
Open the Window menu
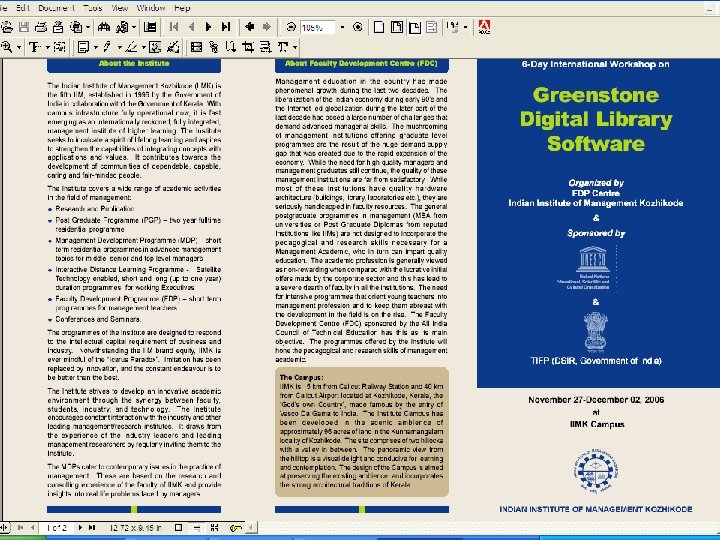click(151, 8)
